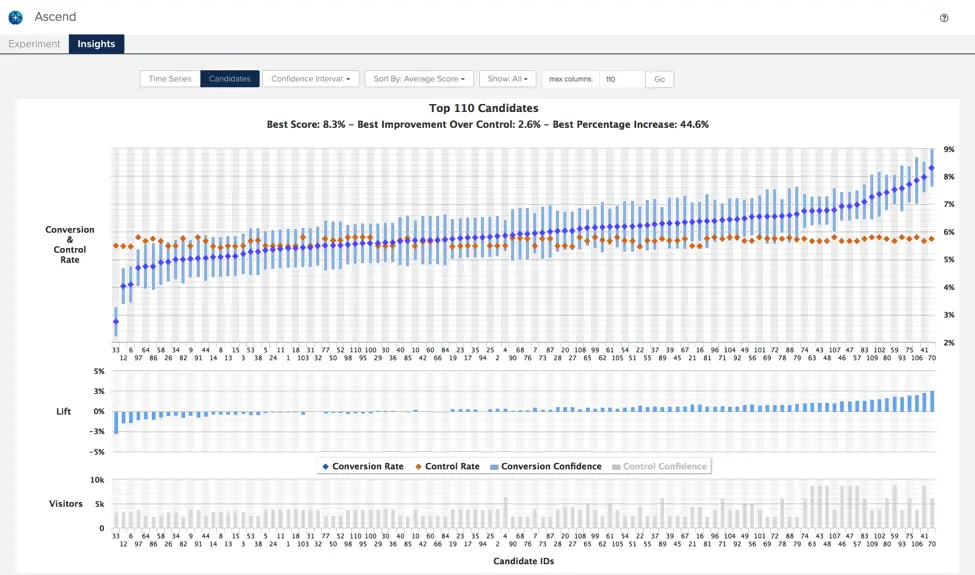This screenshot has width=975, height=575.
Task: Click the negative lift bar for candidate 33
Action: [116, 422]
